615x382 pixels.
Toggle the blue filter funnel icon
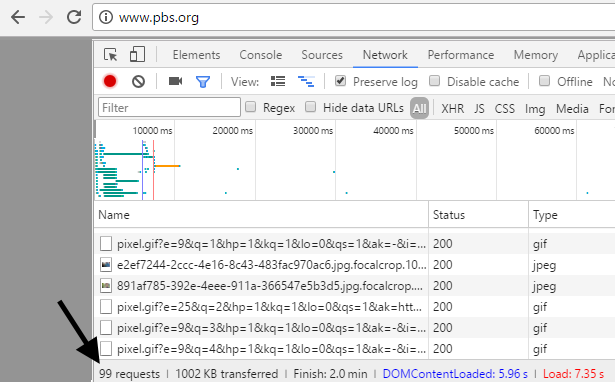(203, 82)
